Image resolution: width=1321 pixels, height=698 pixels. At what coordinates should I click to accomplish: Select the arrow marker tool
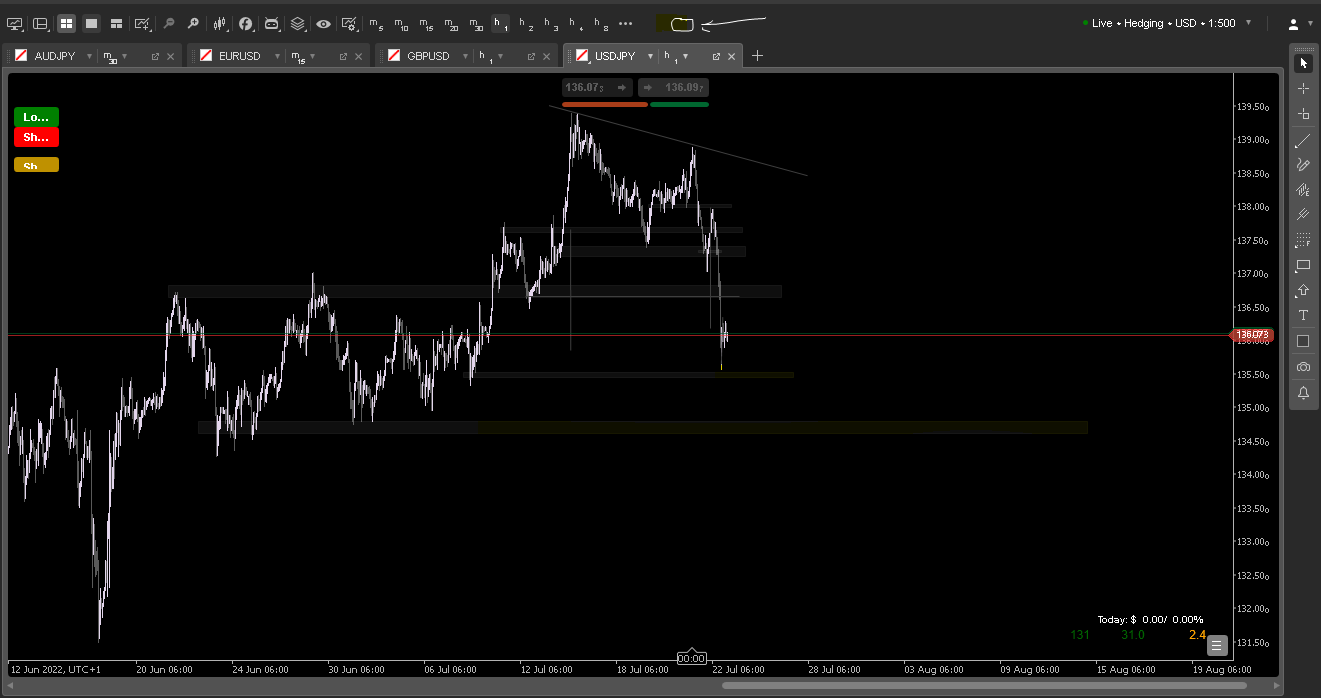[1303, 291]
